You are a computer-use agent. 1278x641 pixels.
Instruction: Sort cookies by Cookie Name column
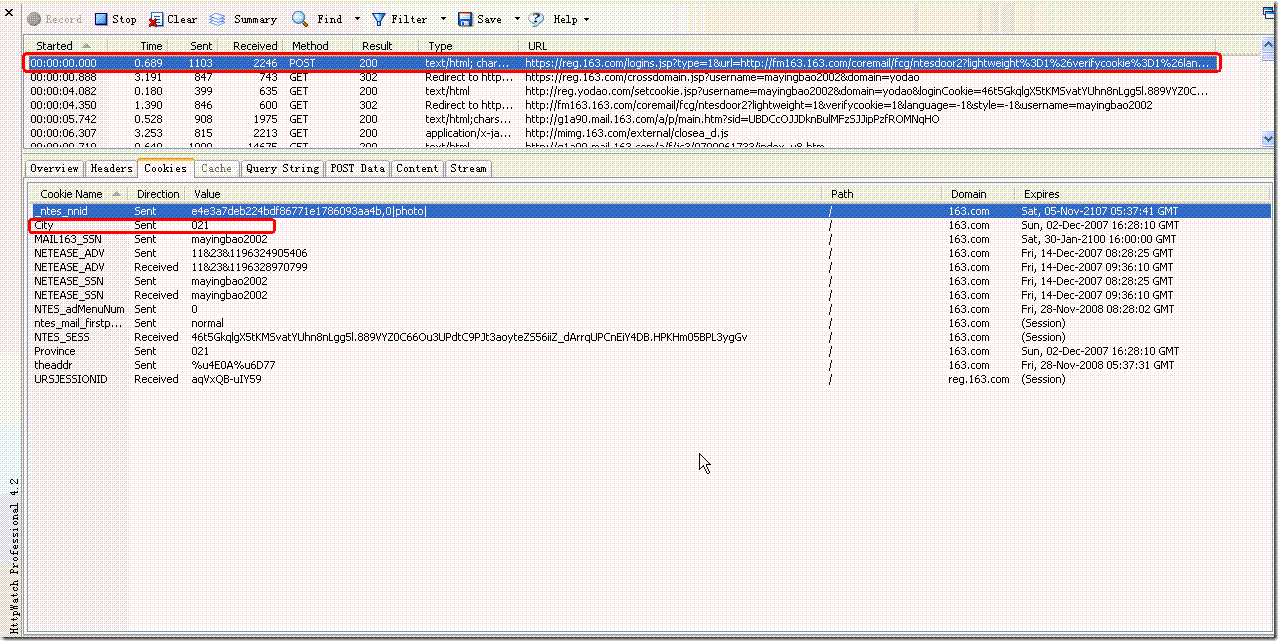click(x=78, y=194)
